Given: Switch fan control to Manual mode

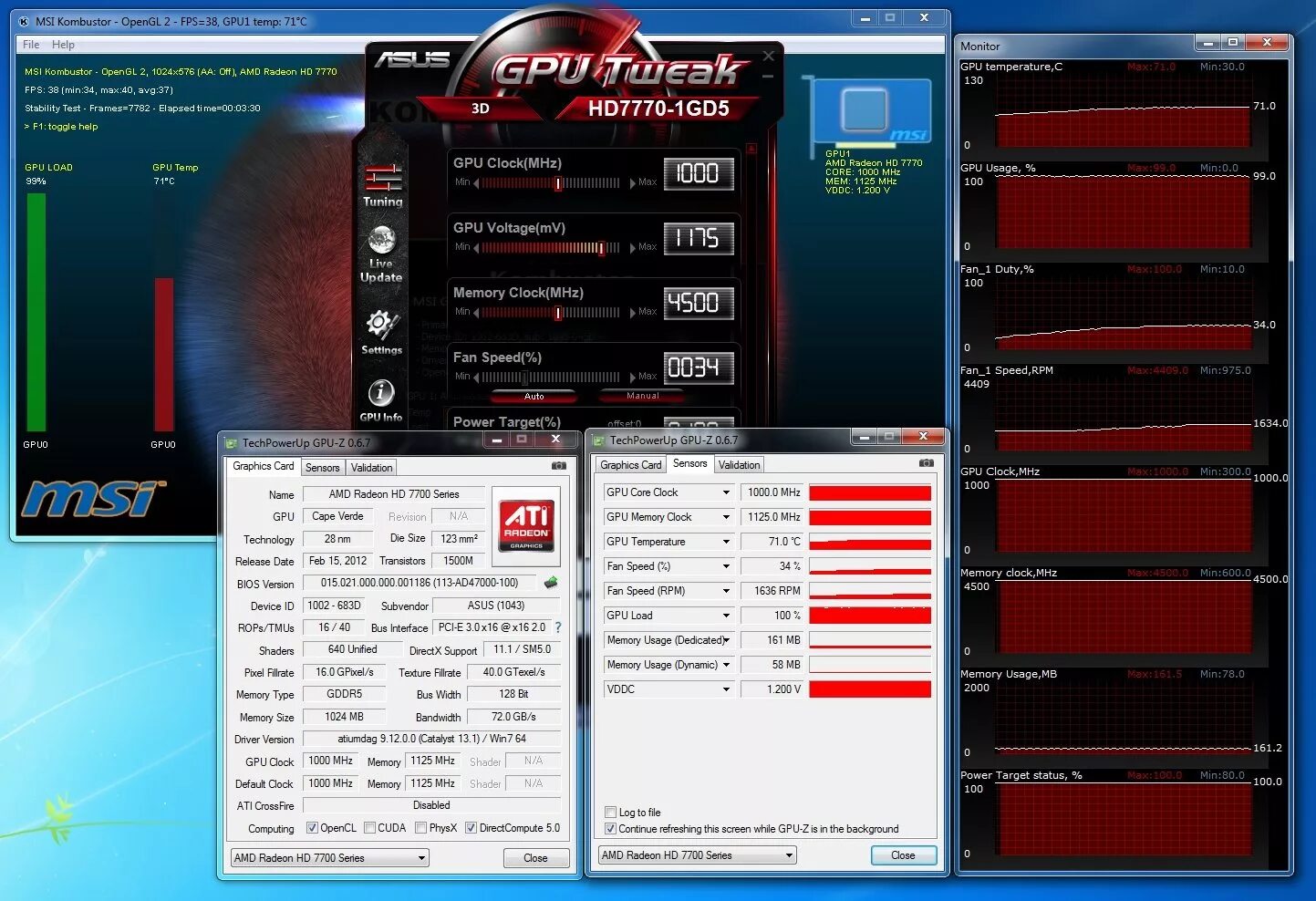Looking at the screenshot, I should click(x=642, y=397).
